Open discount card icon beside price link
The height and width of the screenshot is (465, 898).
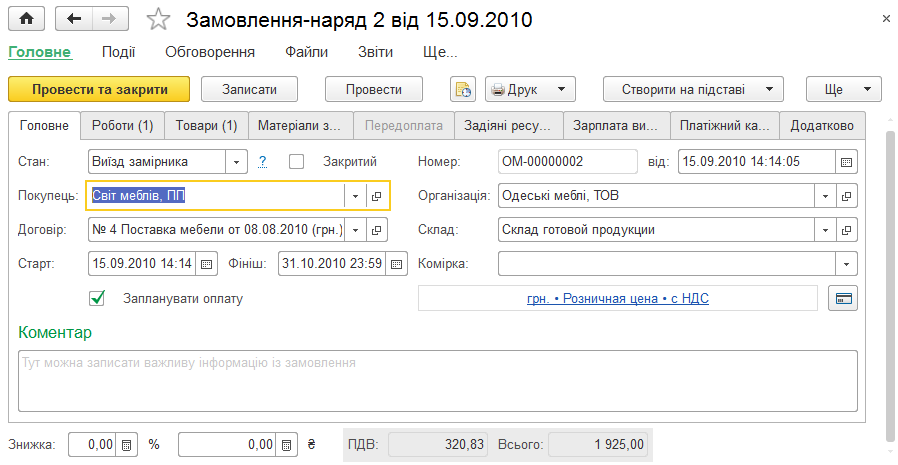point(843,298)
